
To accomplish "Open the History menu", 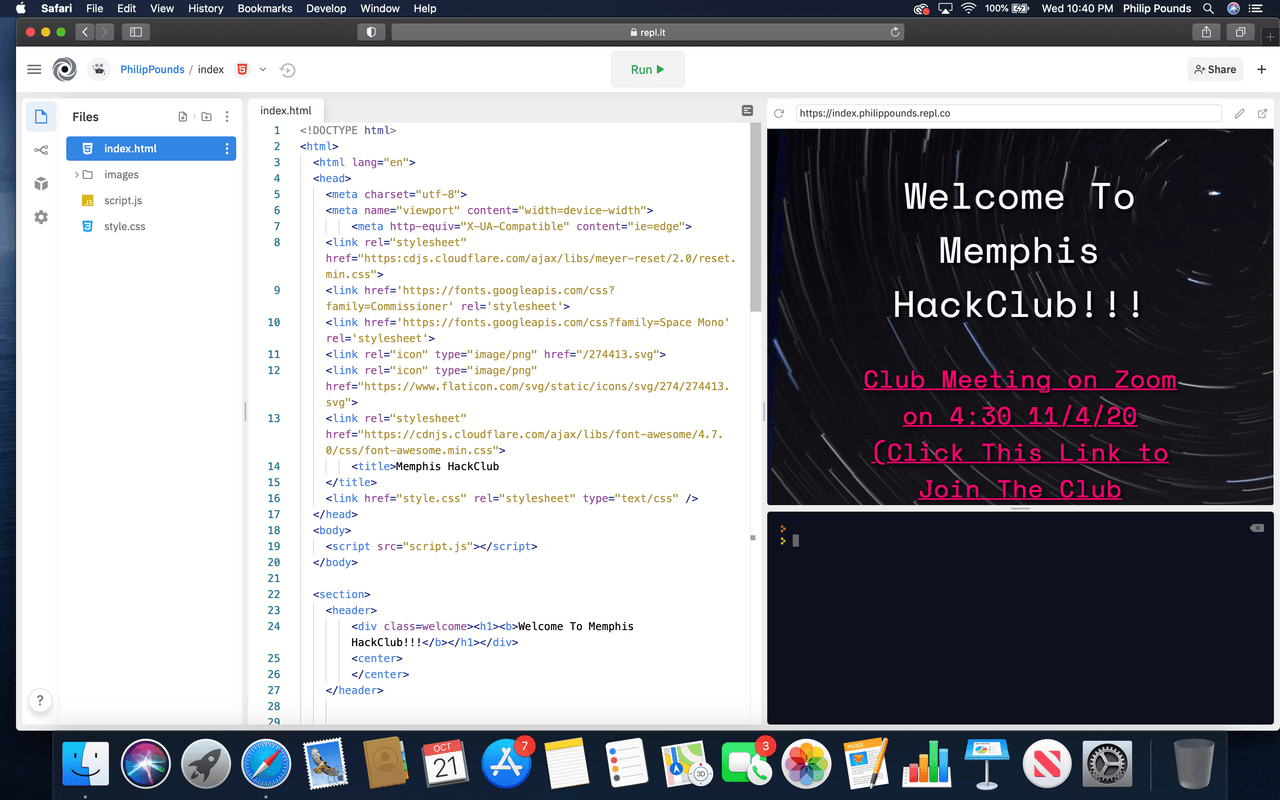I will pos(206,8).
